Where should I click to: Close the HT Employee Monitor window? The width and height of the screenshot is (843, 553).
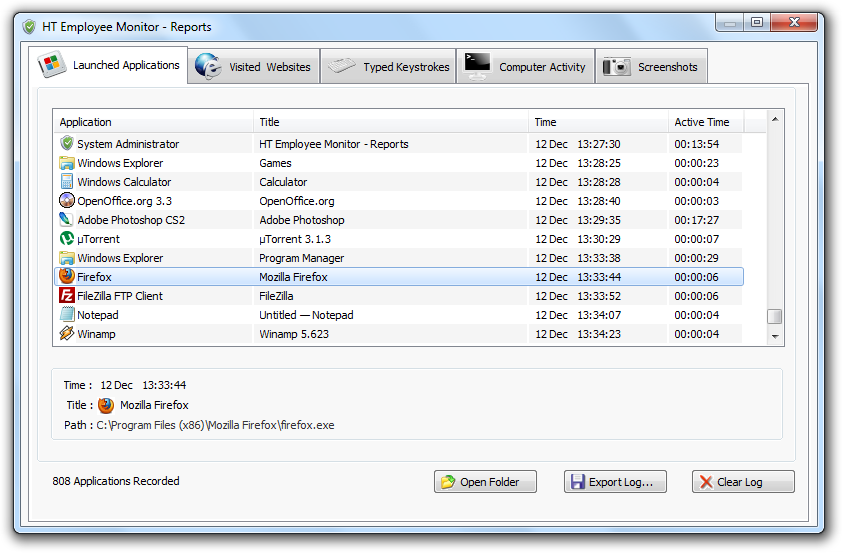pyautogui.click(x=794, y=23)
